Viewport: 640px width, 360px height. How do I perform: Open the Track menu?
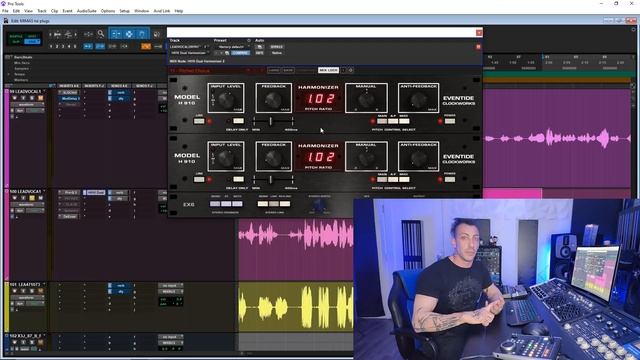[x=42, y=11]
